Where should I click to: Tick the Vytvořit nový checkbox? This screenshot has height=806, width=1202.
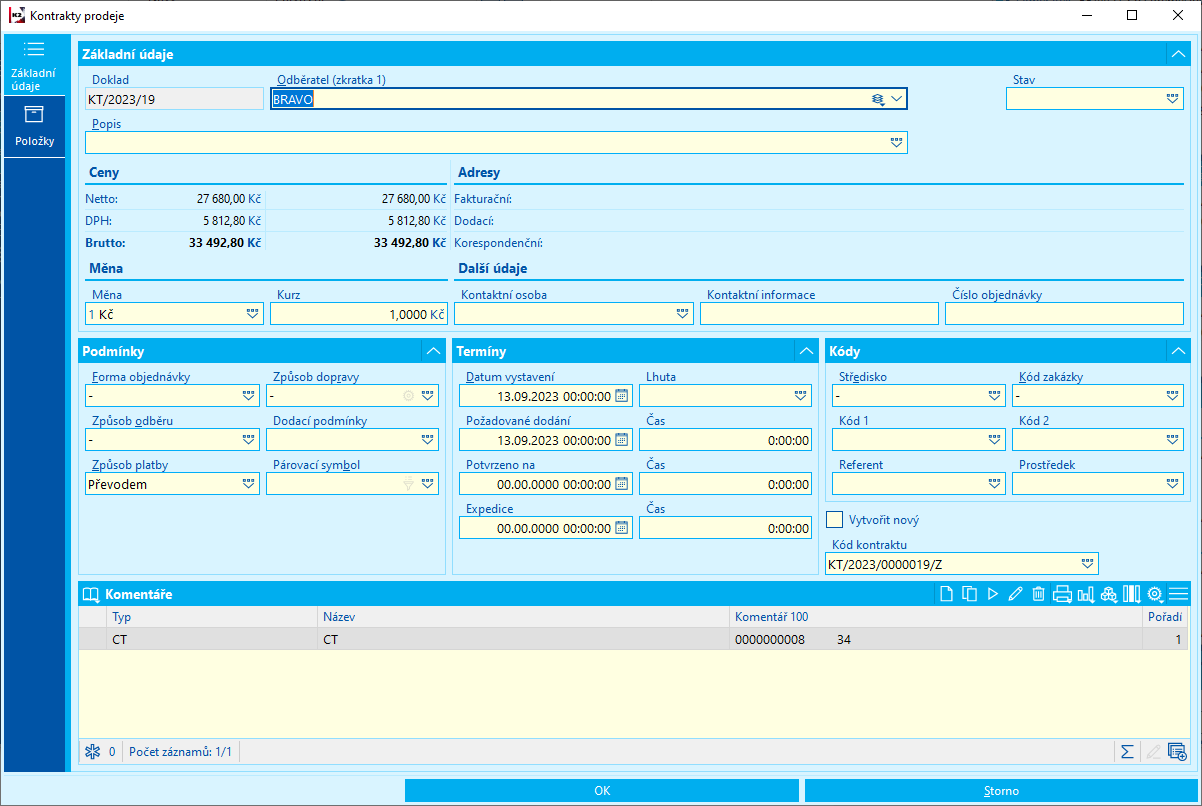[x=835, y=519]
